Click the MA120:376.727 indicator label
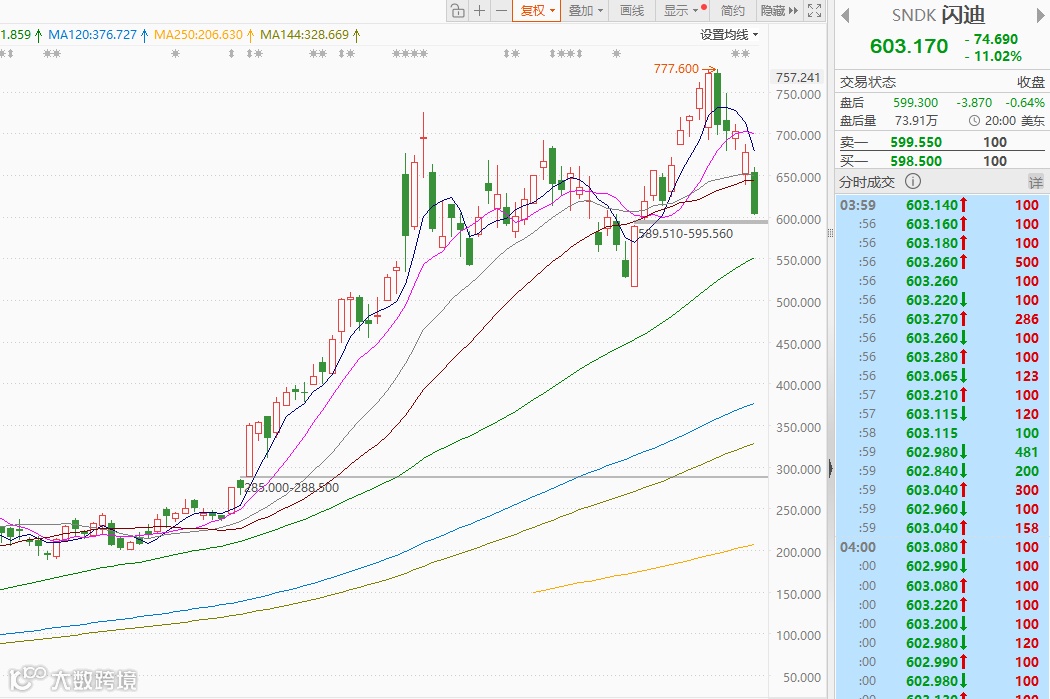Viewport: 1050px width, 699px height. click(92, 35)
